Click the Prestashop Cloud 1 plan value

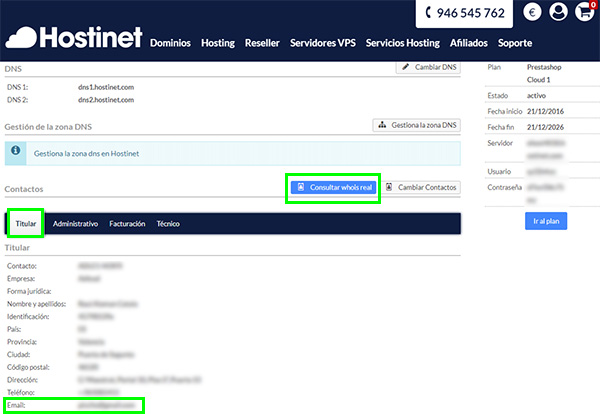click(544, 73)
